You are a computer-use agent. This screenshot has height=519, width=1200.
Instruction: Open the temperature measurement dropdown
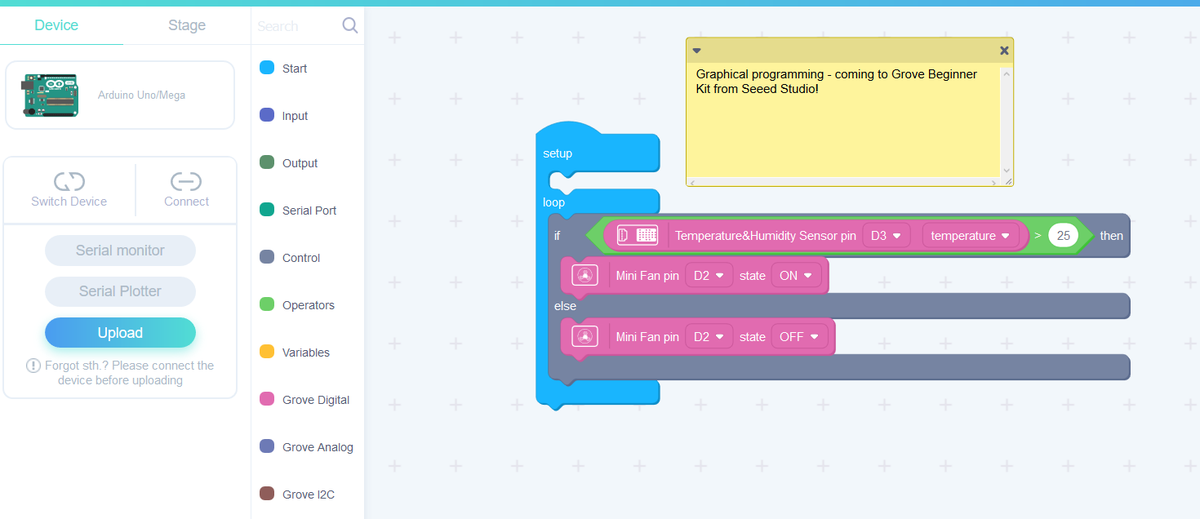coord(969,236)
